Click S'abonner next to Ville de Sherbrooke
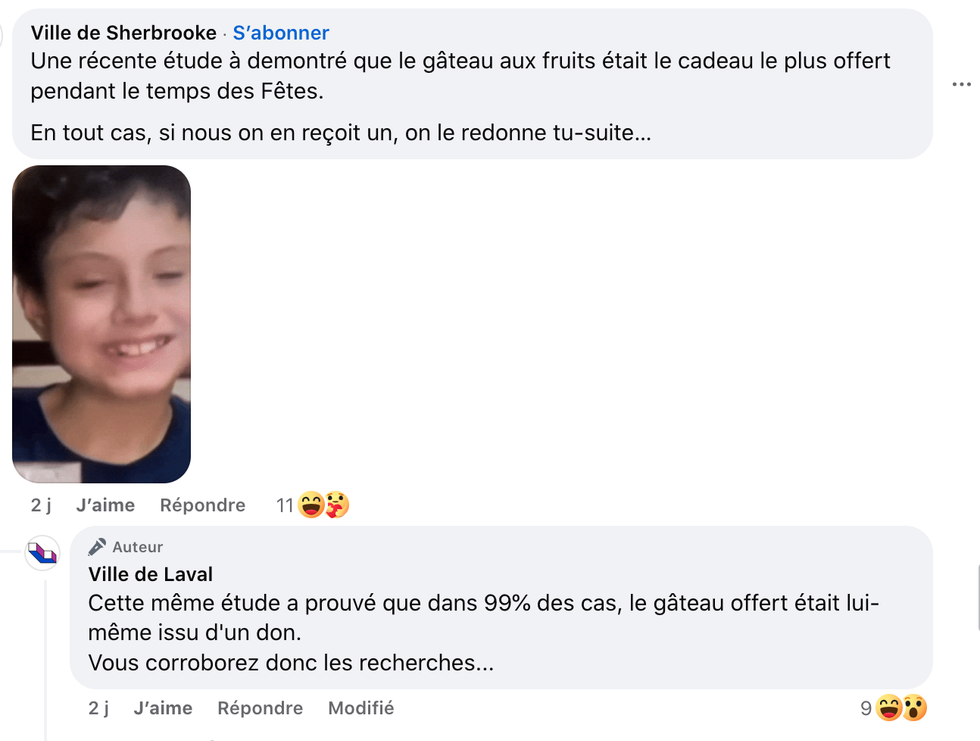The height and width of the screenshot is (741, 980). point(281,33)
